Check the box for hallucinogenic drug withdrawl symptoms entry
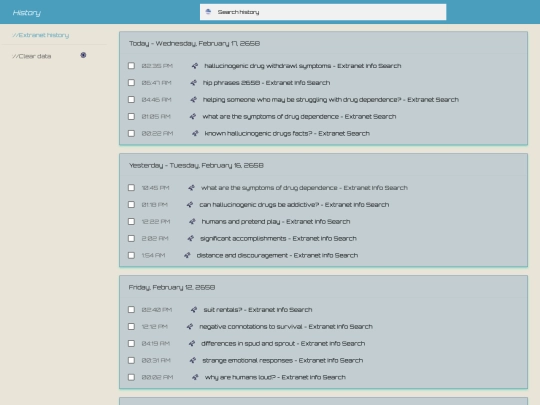 (131, 65)
